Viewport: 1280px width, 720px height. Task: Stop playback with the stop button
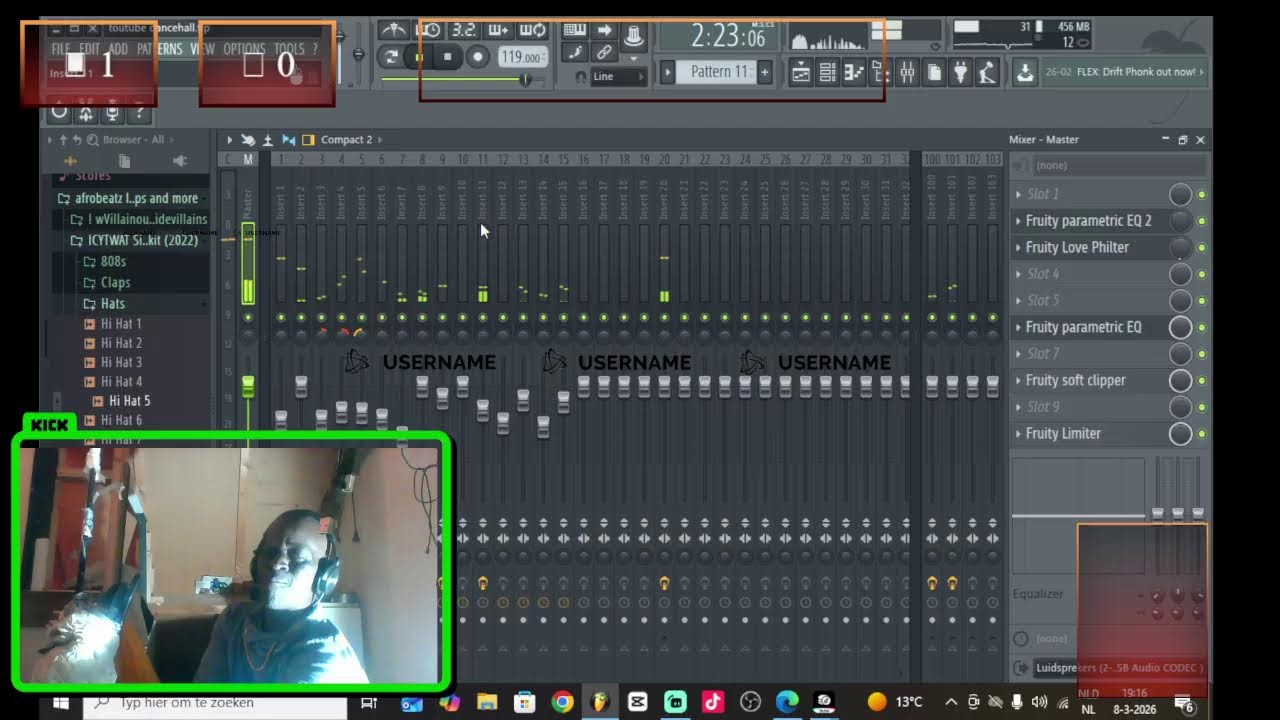coord(448,57)
